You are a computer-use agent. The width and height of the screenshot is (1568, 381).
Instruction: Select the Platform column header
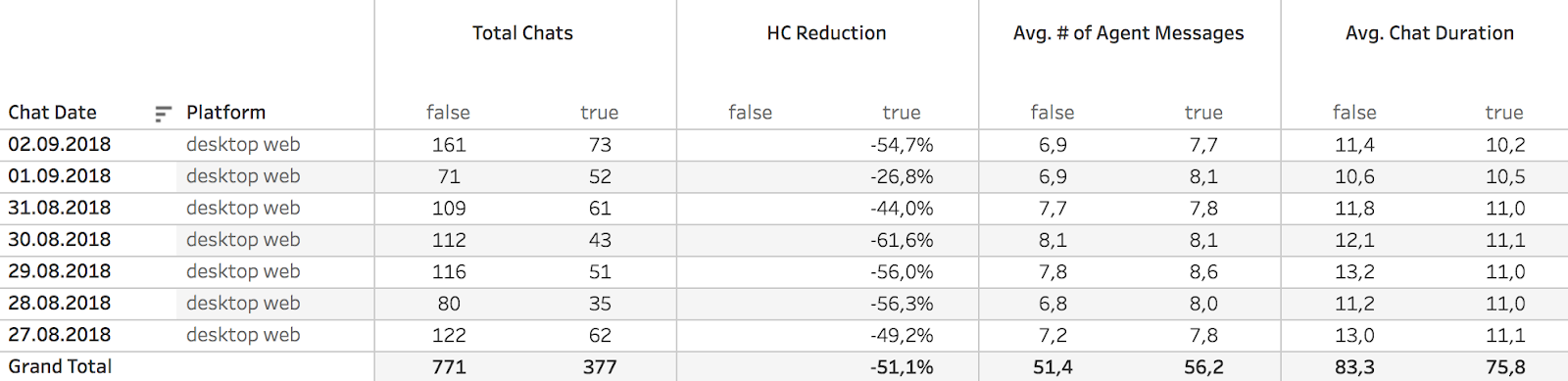click(225, 113)
